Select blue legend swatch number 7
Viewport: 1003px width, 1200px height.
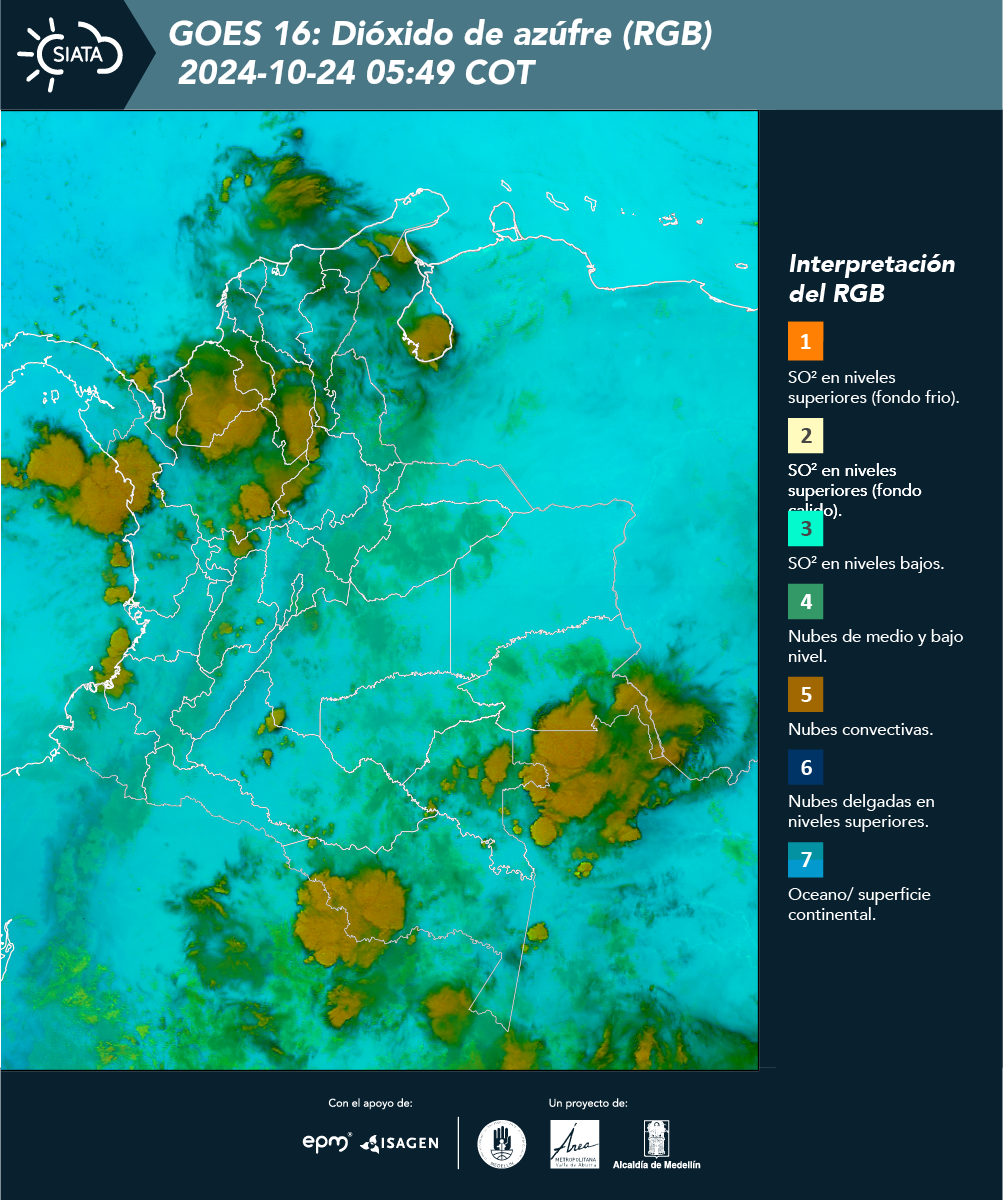pos(805,860)
